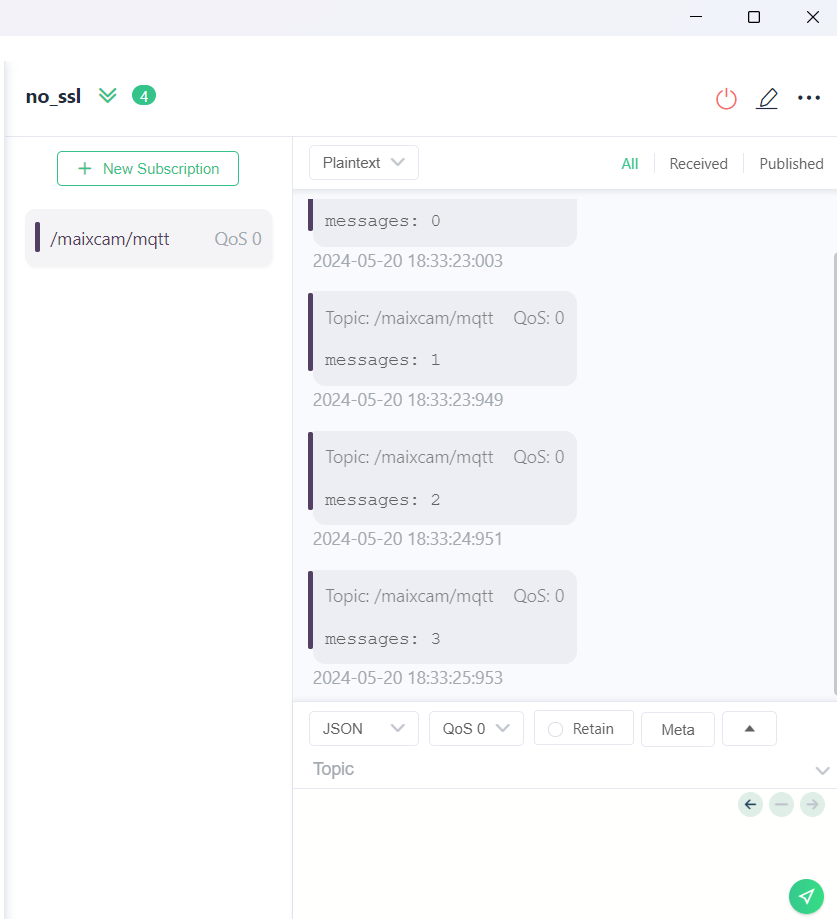Expand the Topic field chevron
This screenshot has height=919, width=837.
click(822, 770)
